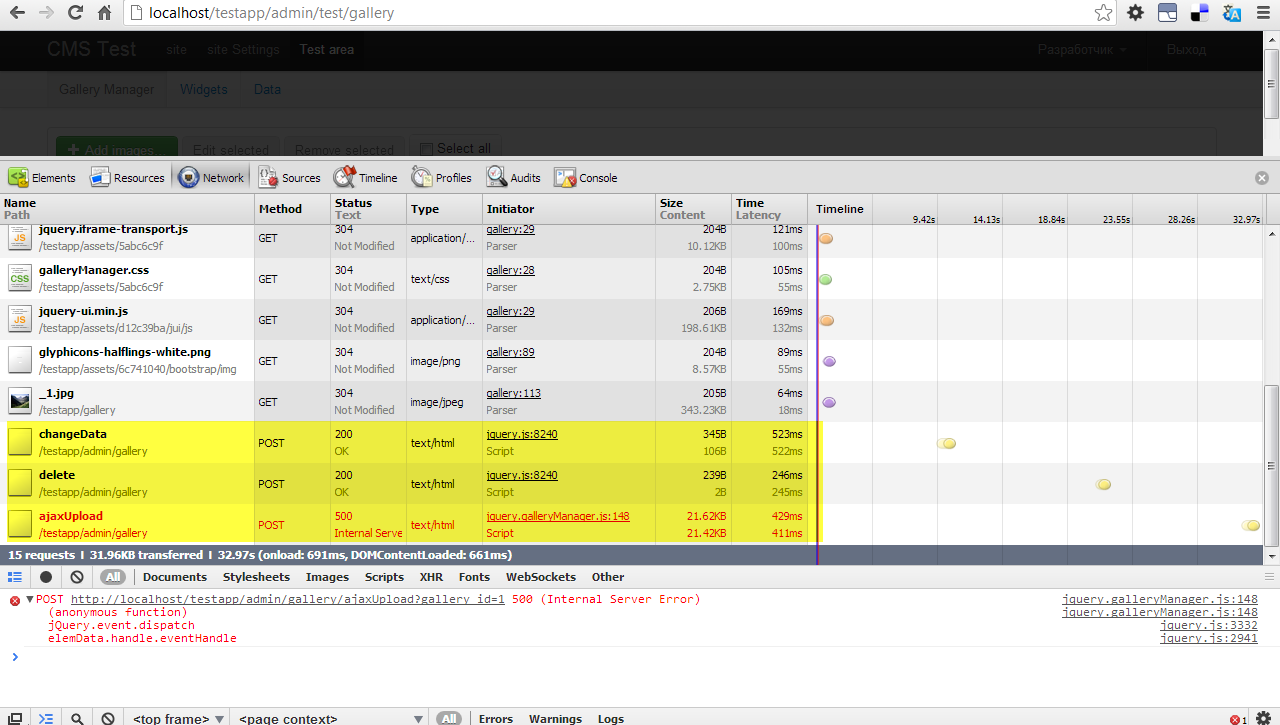The height and width of the screenshot is (725, 1280).
Task: Open the top frame dropdown
Action: point(175,718)
